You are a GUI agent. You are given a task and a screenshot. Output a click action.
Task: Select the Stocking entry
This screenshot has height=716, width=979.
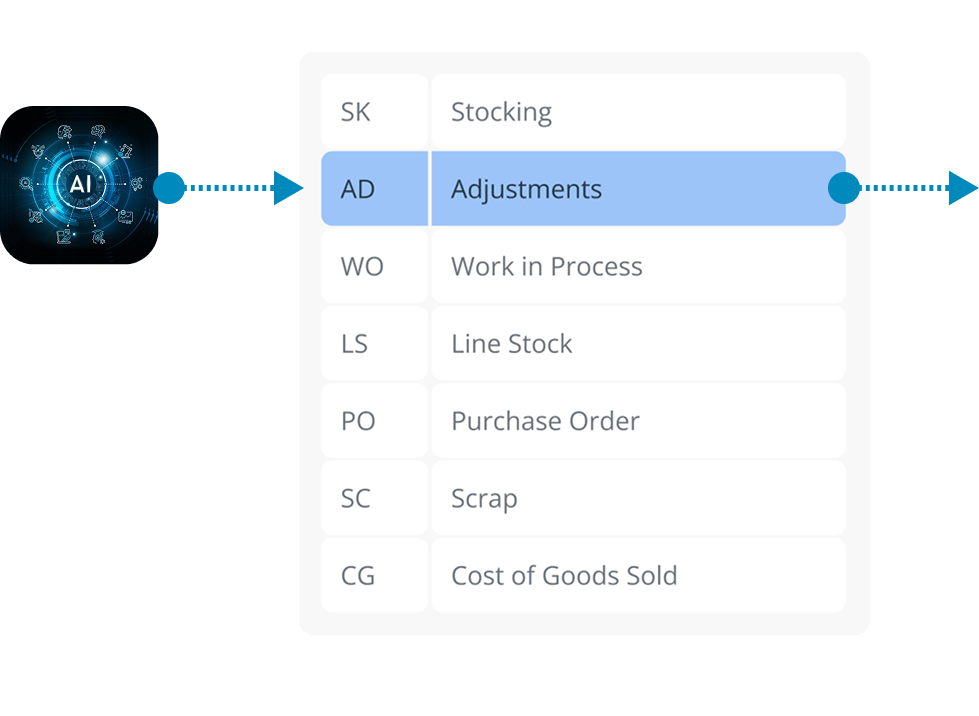pos(501,111)
